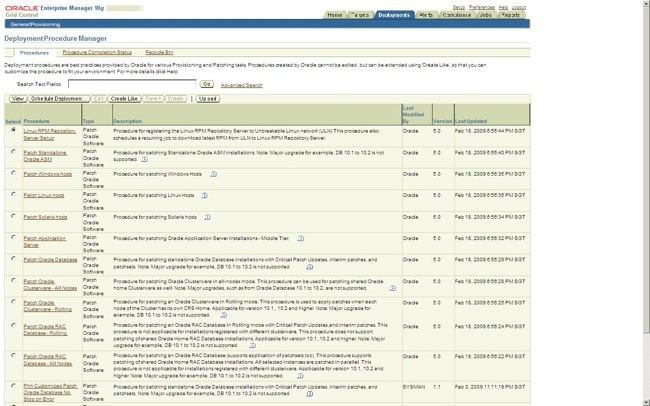This screenshot has width=650, height=406.
Task: Open Linux RPM Repository Server Setup procedure link
Action: [x=49, y=134]
